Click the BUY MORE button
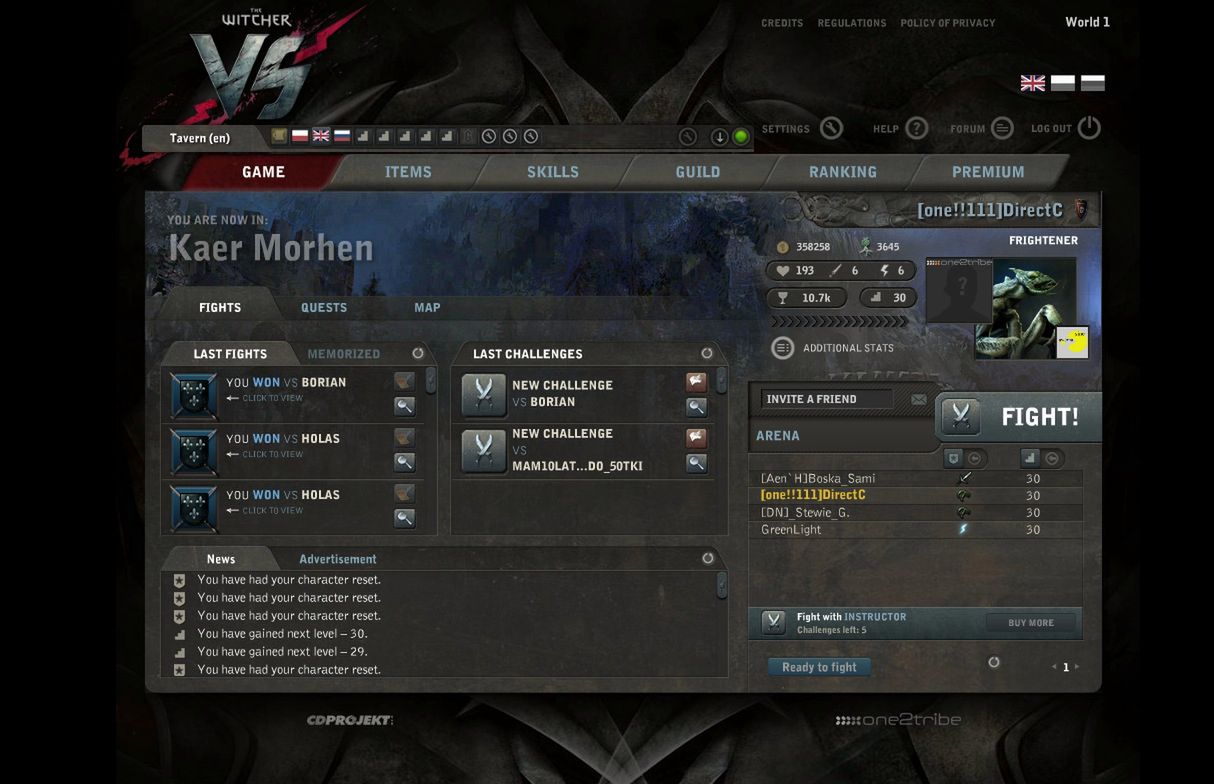 click(x=1031, y=622)
